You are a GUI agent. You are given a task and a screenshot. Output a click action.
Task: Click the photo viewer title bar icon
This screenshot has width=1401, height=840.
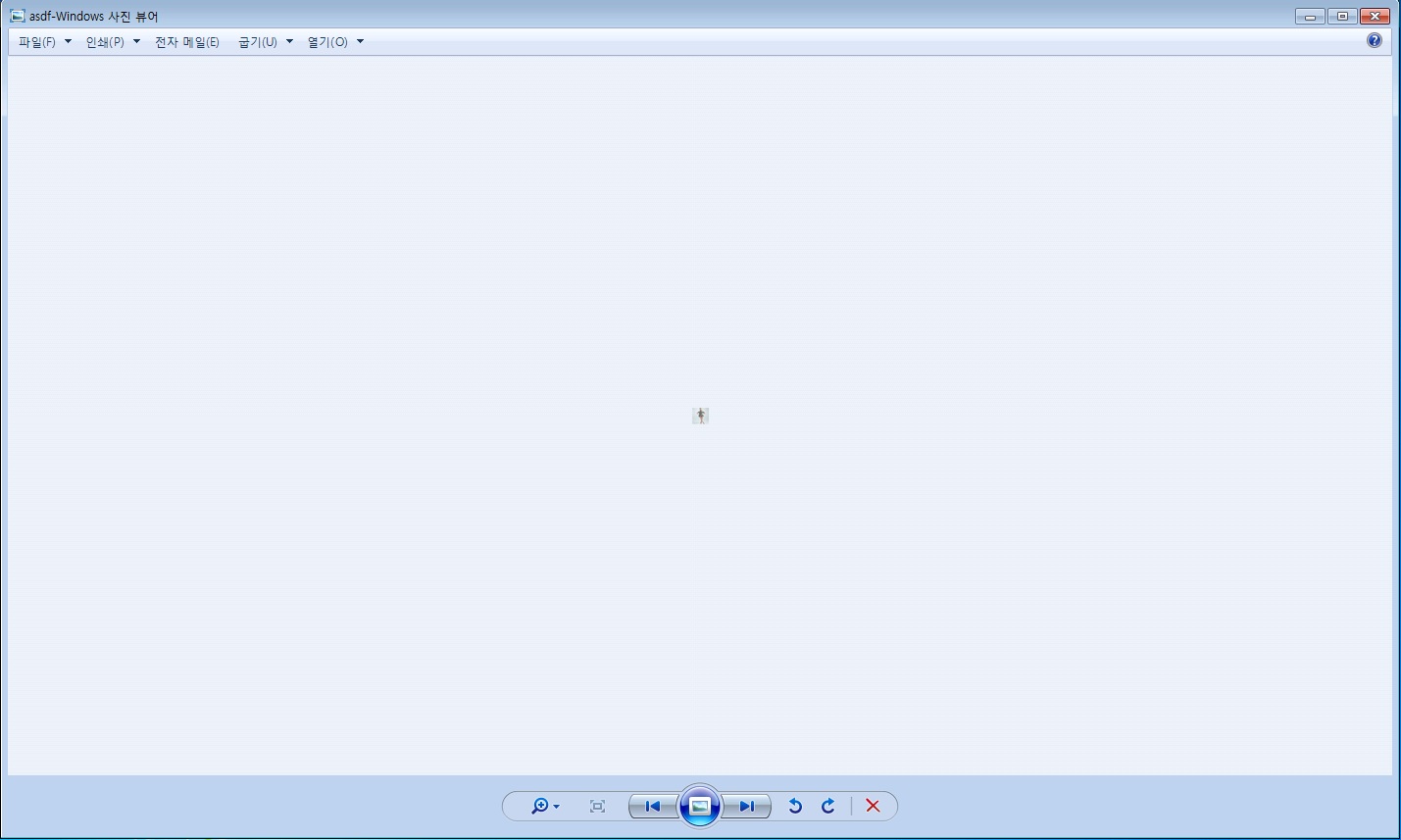pos(18,16)
